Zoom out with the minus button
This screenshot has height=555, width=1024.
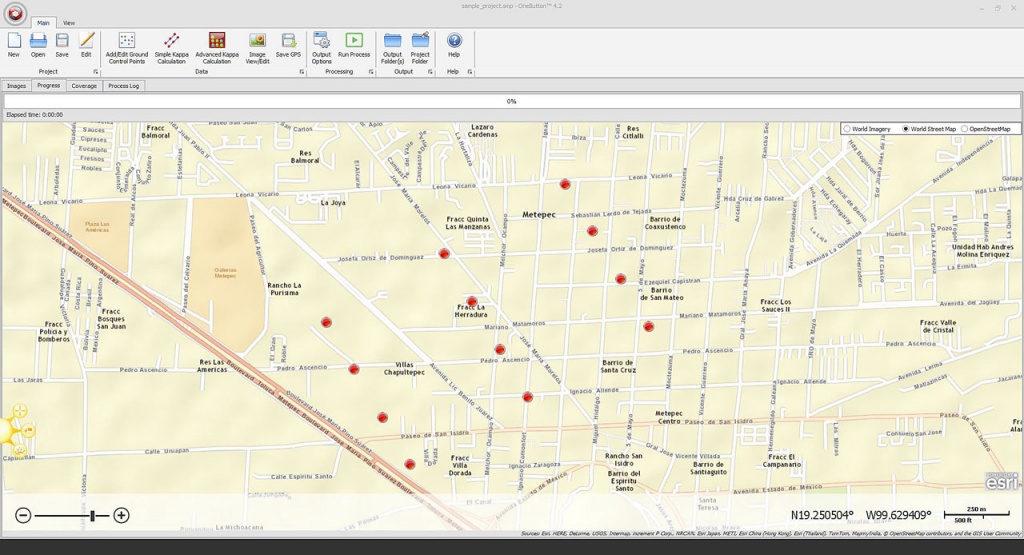click(x=23, y=515)
